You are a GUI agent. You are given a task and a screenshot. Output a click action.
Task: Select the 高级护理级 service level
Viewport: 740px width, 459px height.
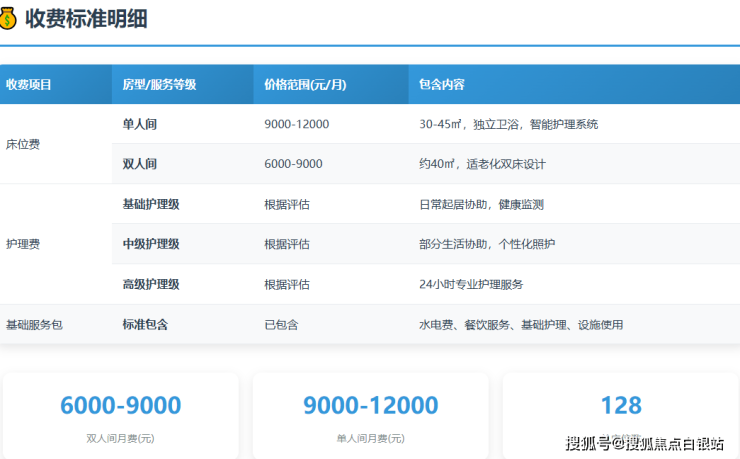(151, 284)
